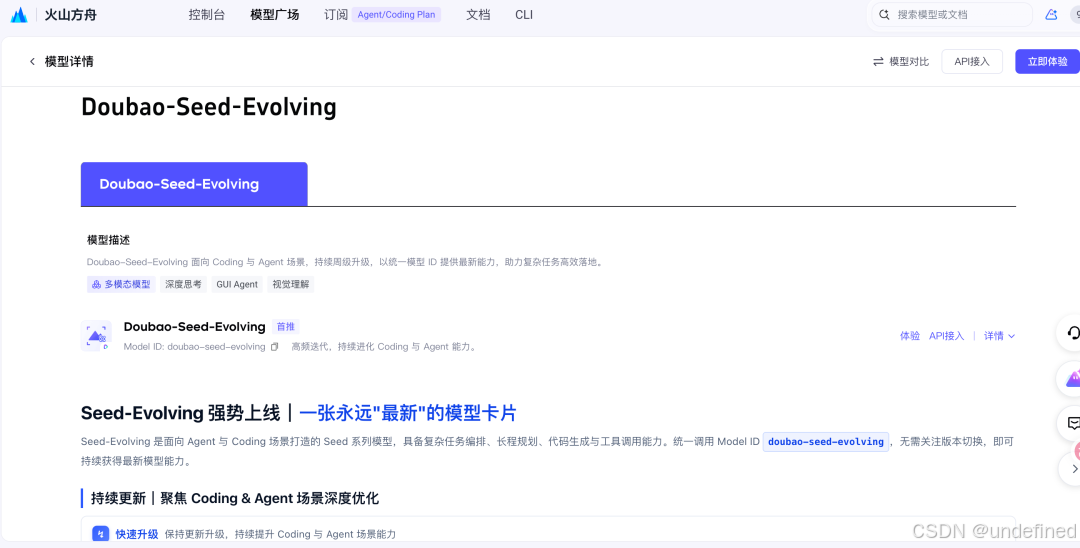Open the 模型广场 menu
The image size is (1080, 548).
click(275, 14)
